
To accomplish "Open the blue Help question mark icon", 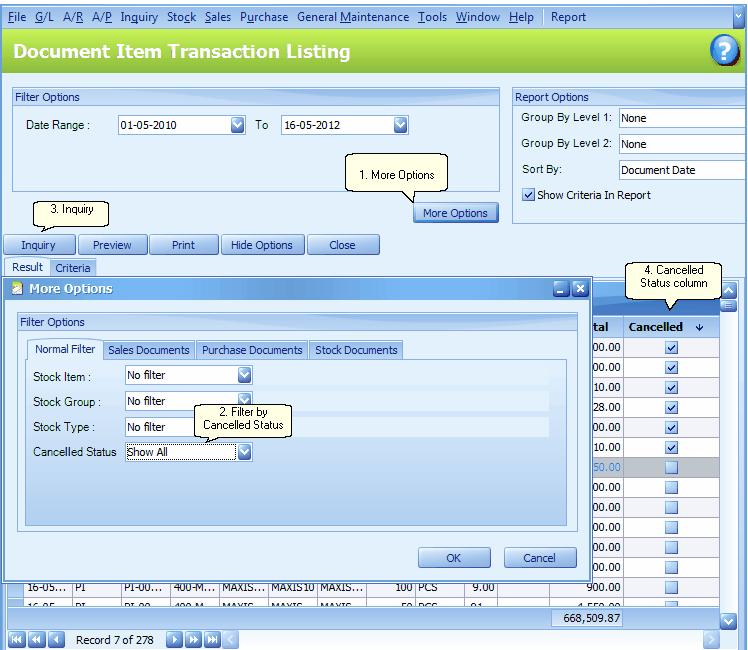I will point(724,50).
